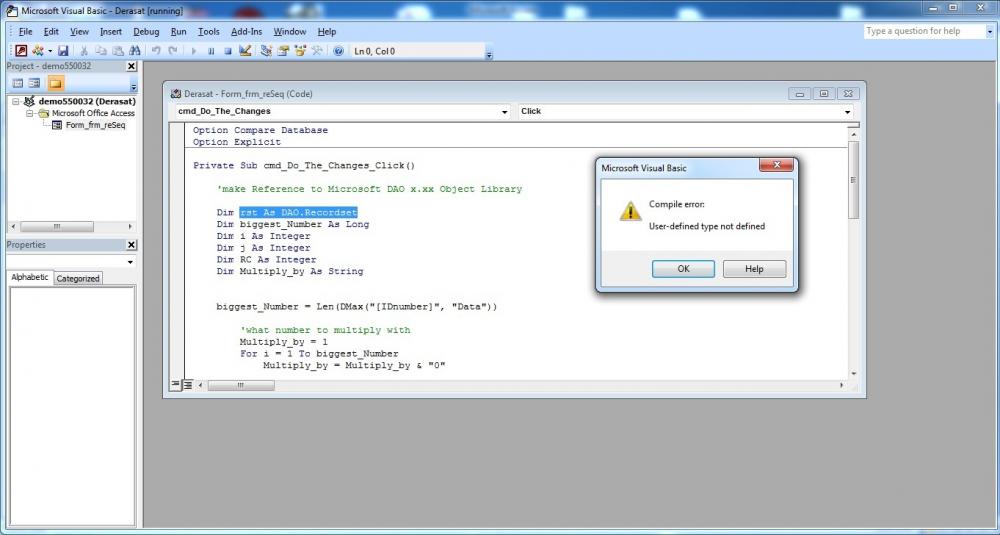Screen dimensions: 1000x535
Task: Click the Reset stop icon
Action: [x=228, y=51]
